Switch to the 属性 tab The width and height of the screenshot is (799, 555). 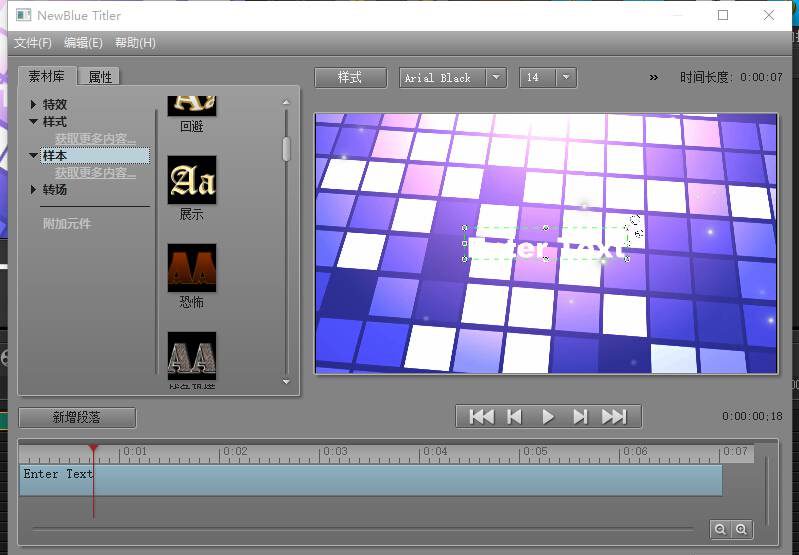click(100, 77)
